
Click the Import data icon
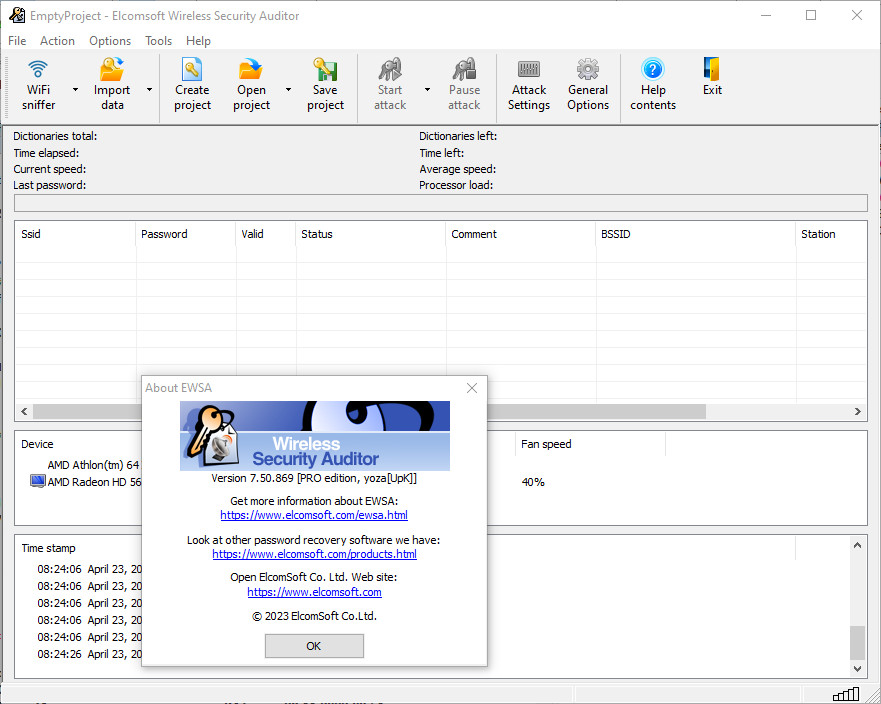[112, 70]
